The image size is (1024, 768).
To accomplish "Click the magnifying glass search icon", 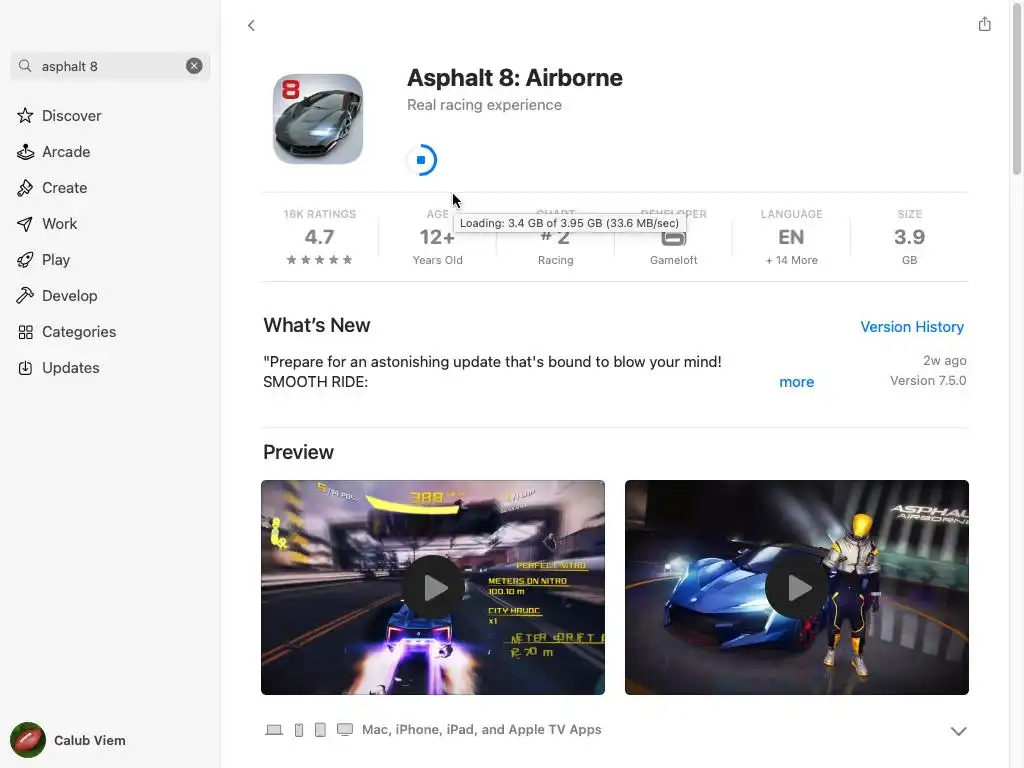I will (x=25, y=66).
